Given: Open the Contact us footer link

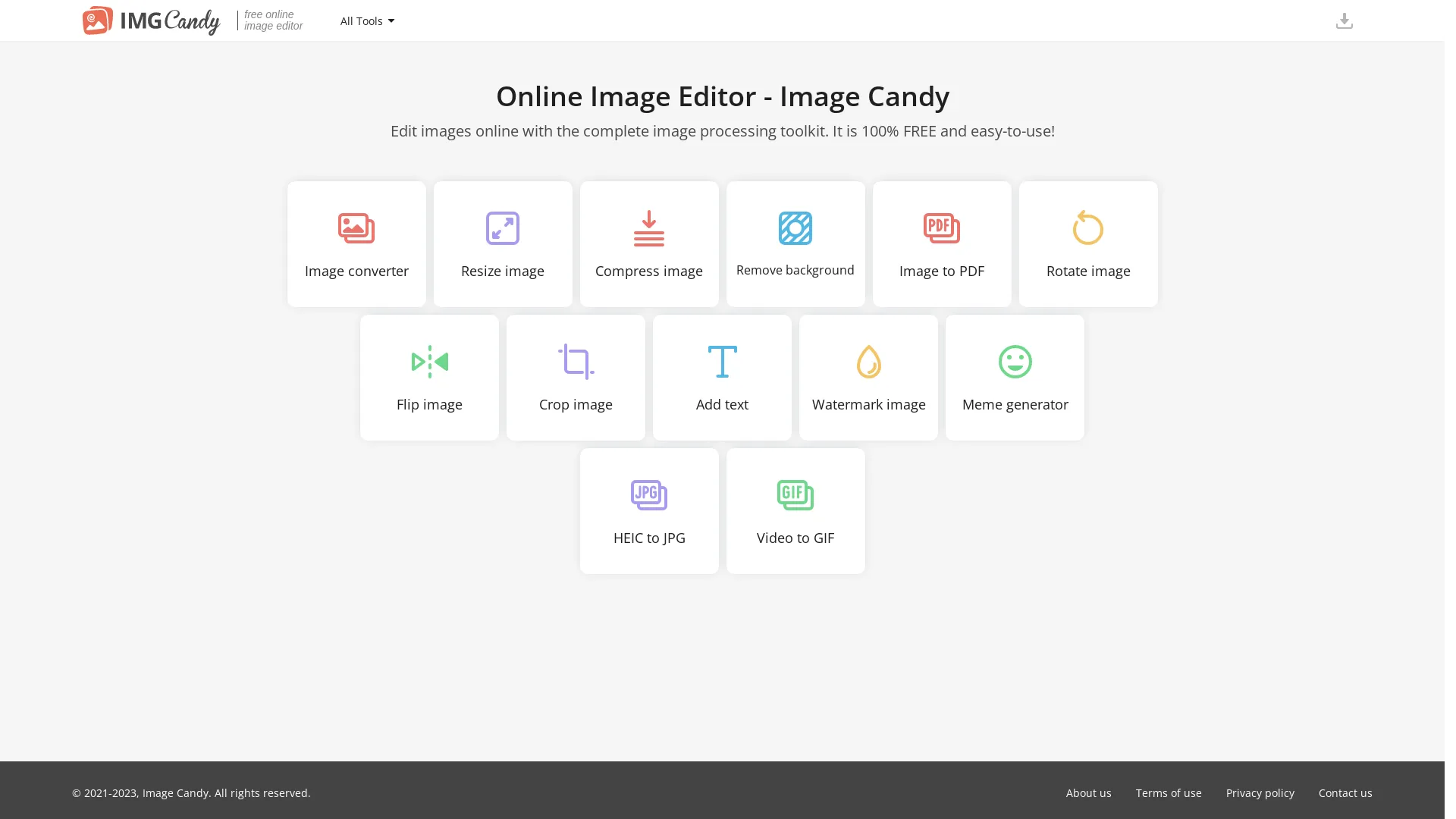Looking at the screenshot, I should 1345,793.
